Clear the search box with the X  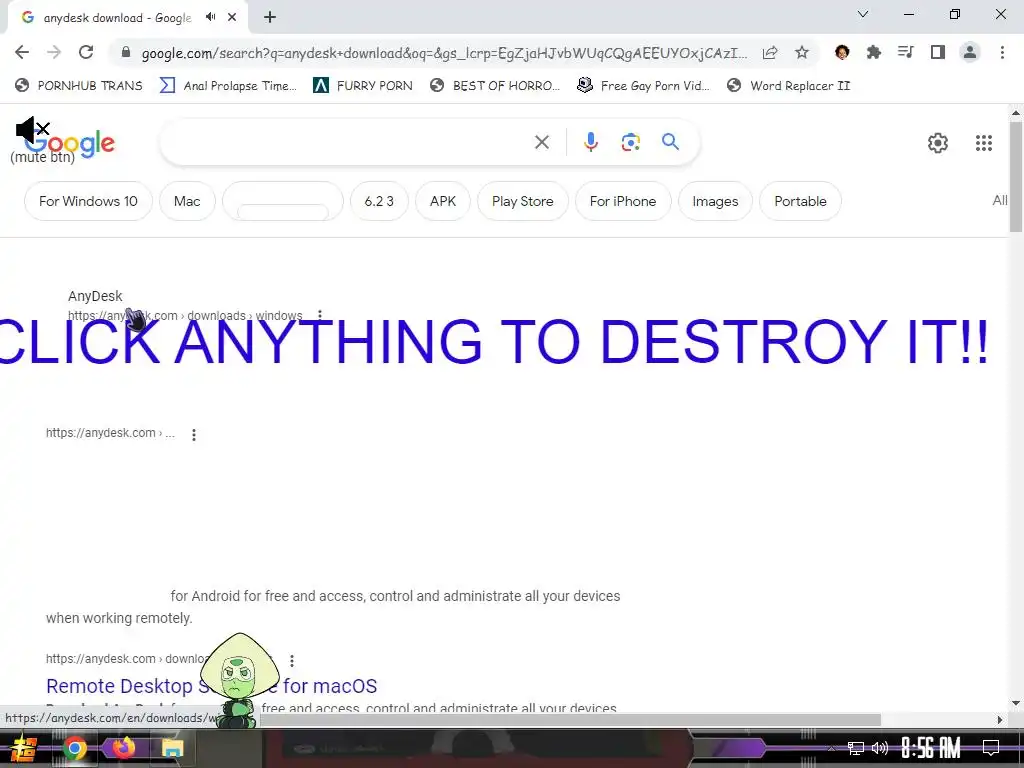(x=541, y=142)
